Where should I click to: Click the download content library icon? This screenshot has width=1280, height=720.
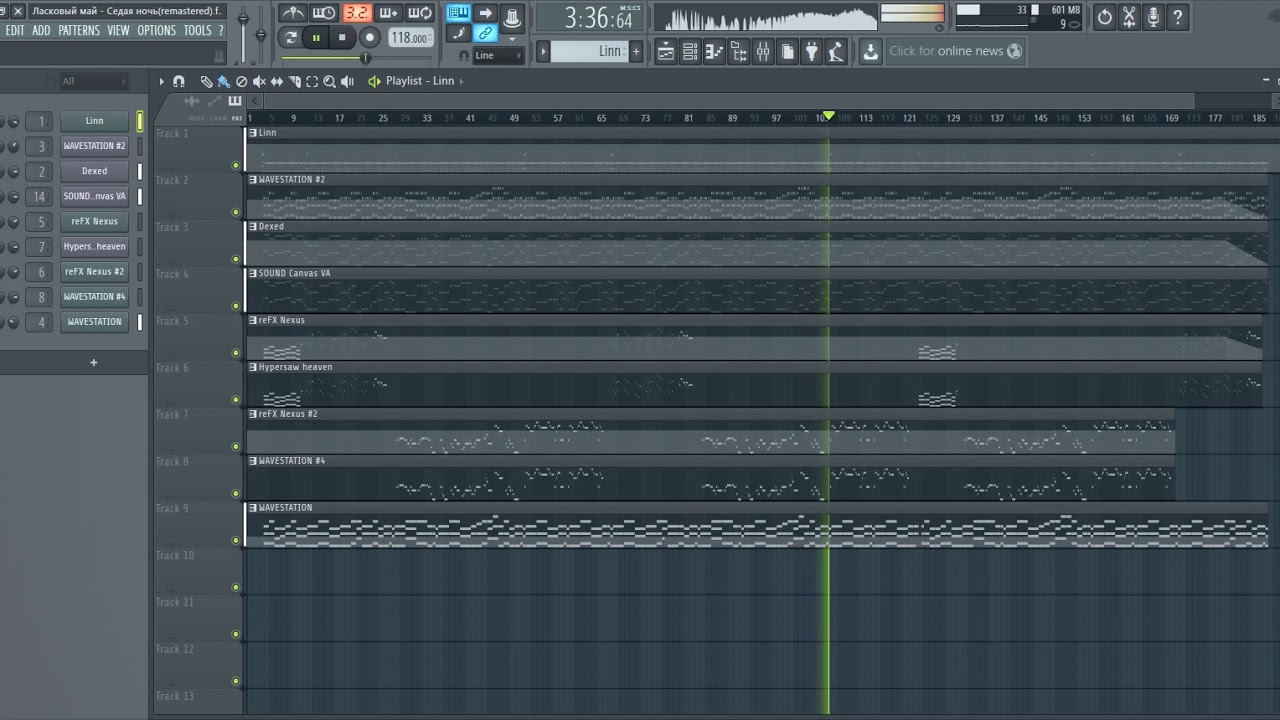pyautogui.click(x=871, y=51)
